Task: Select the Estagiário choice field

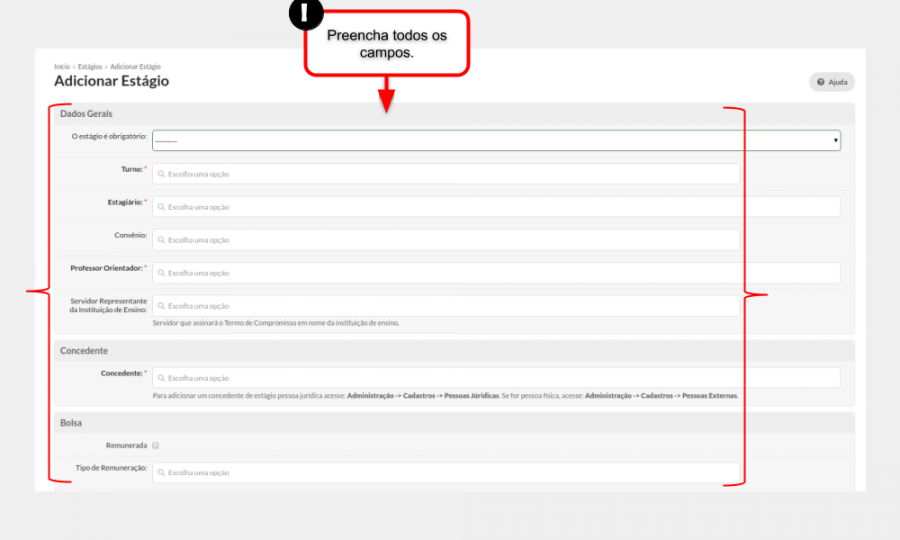Action: pyautogui.click(x=496, y=207)
